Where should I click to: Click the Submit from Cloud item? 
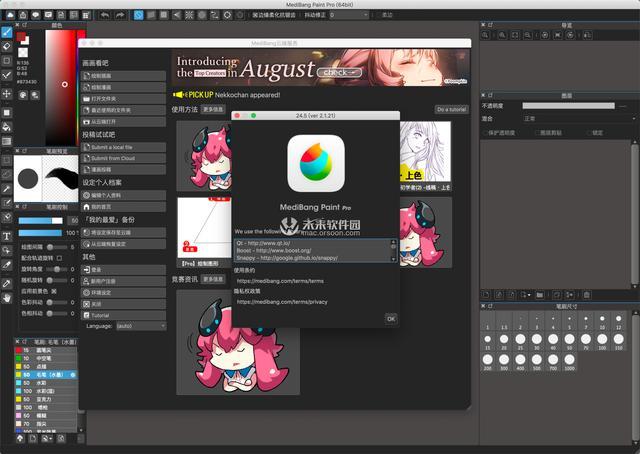click(124, 158)
